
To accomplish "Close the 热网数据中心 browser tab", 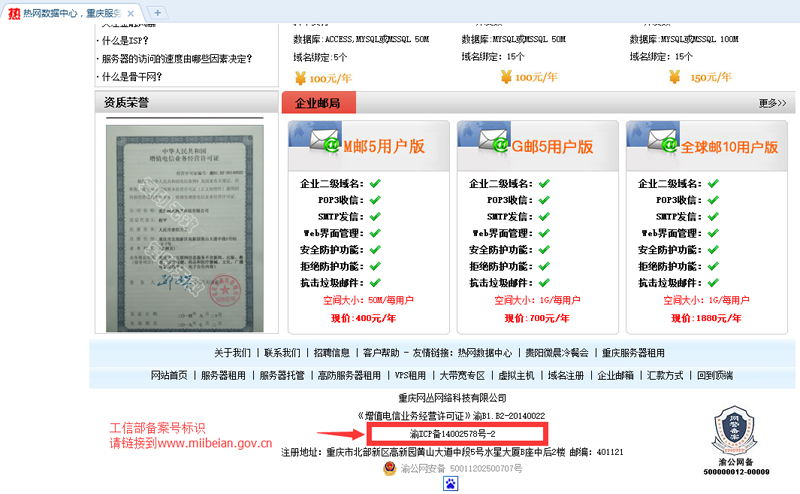I will 131,12.
